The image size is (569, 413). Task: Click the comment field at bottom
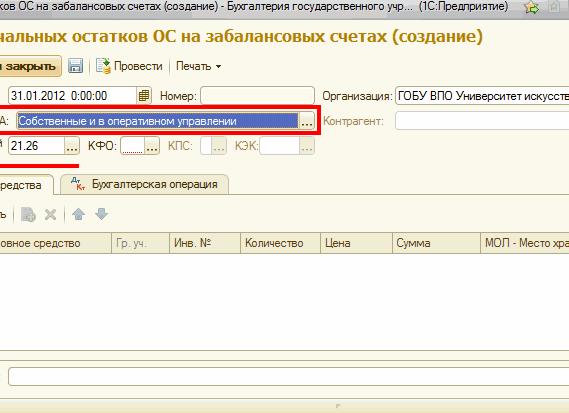coord(288,376)
